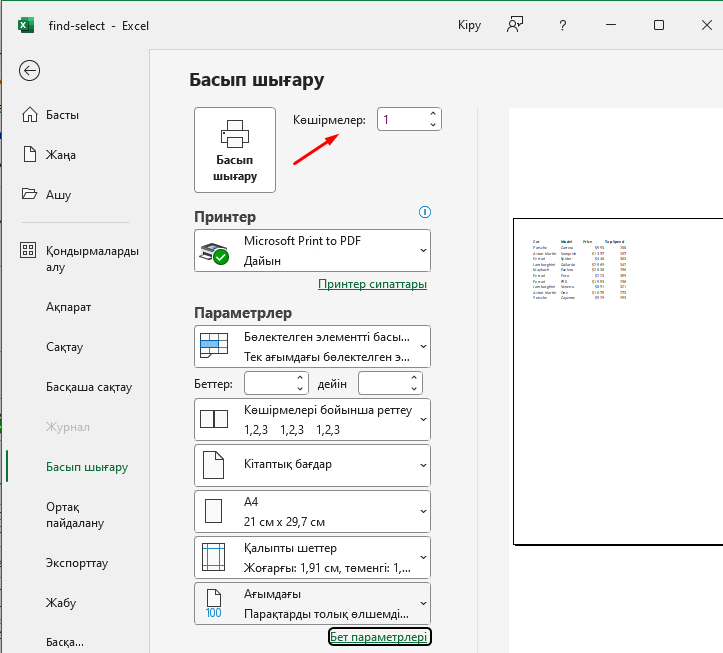
Task: Select Ортақ пайдалану in the sidebar
Action: [75, 515]
